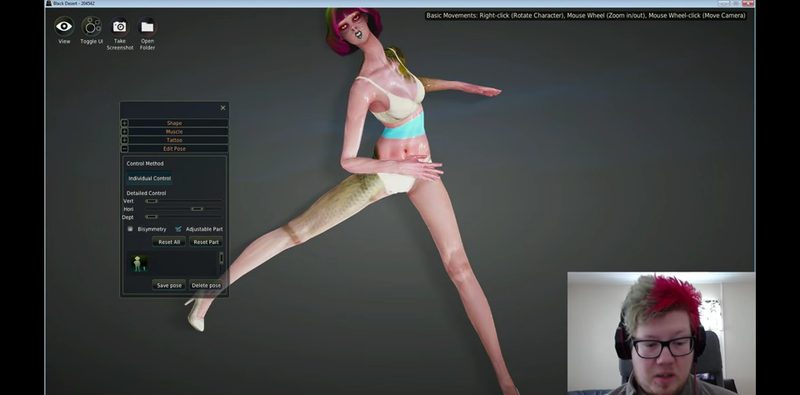
Task: Click the Black Desert title bar icon
Action: 49,3
